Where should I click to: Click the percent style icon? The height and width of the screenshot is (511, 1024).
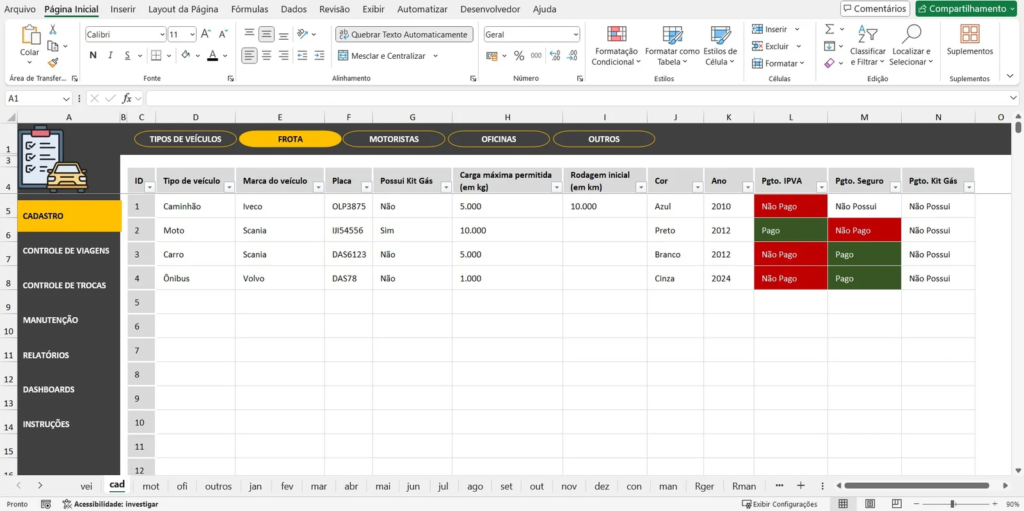click(x=518, y=56)
